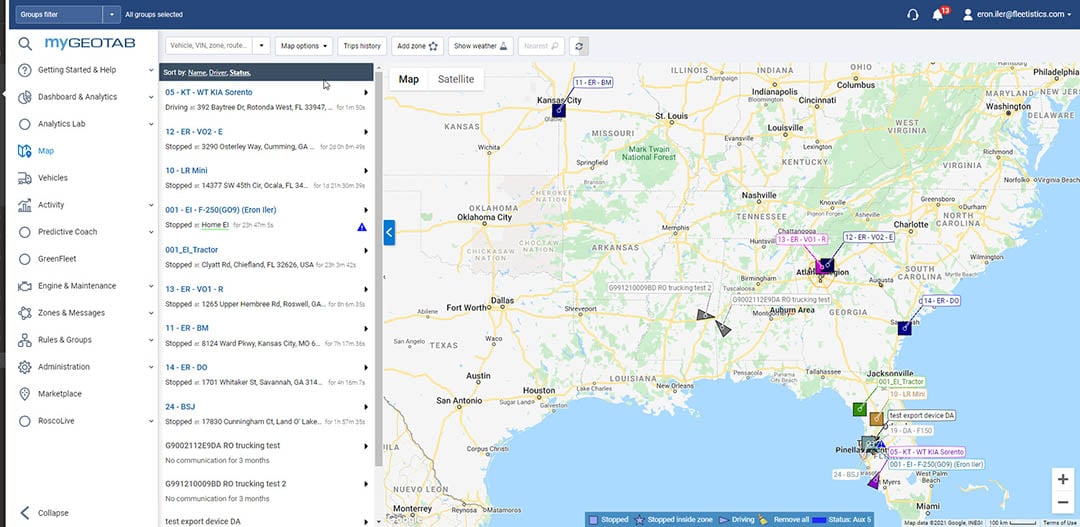Viewport: 1080px width, 527px height.
Task: Click the refresh map button
Action: coord(580,46)
